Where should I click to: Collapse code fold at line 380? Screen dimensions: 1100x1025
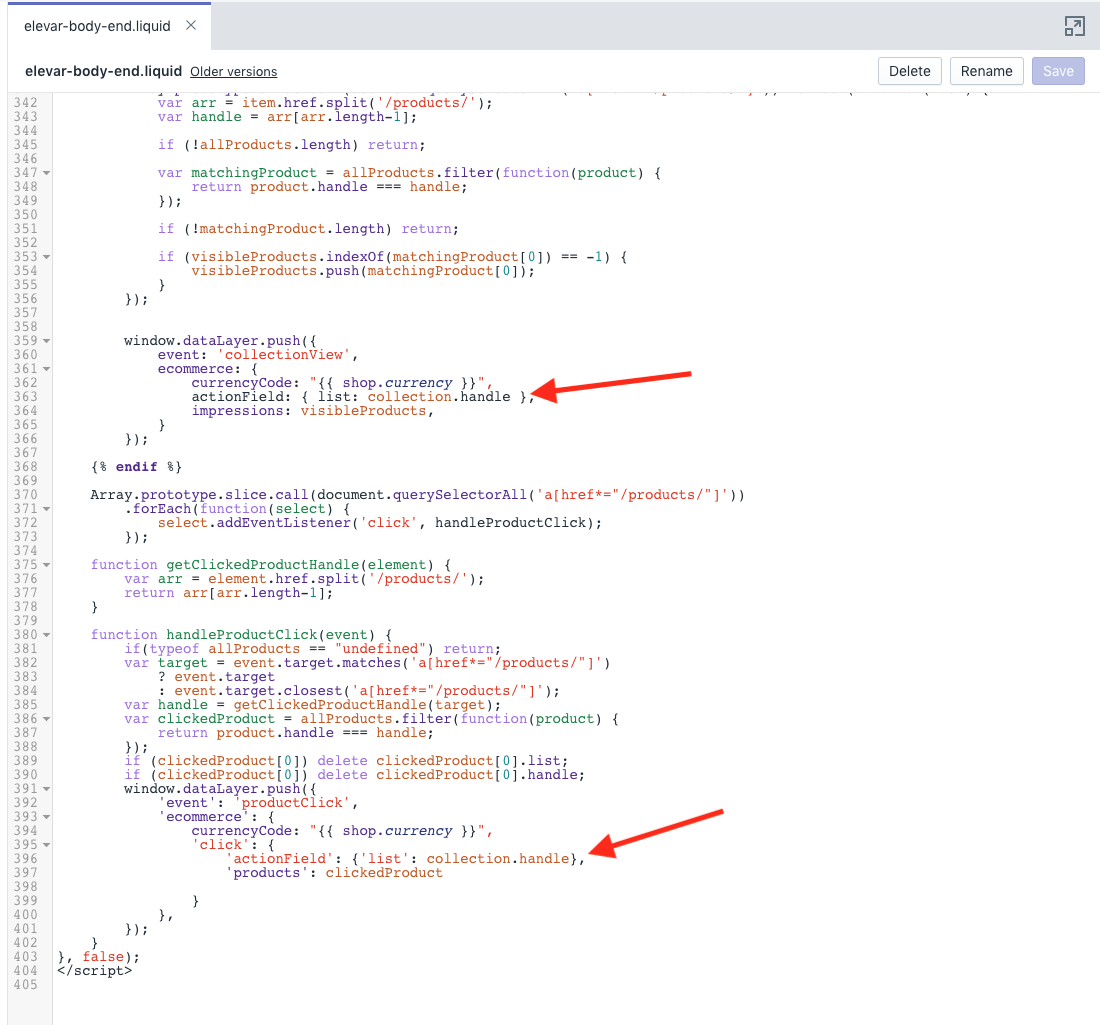(x=46, y=635)
